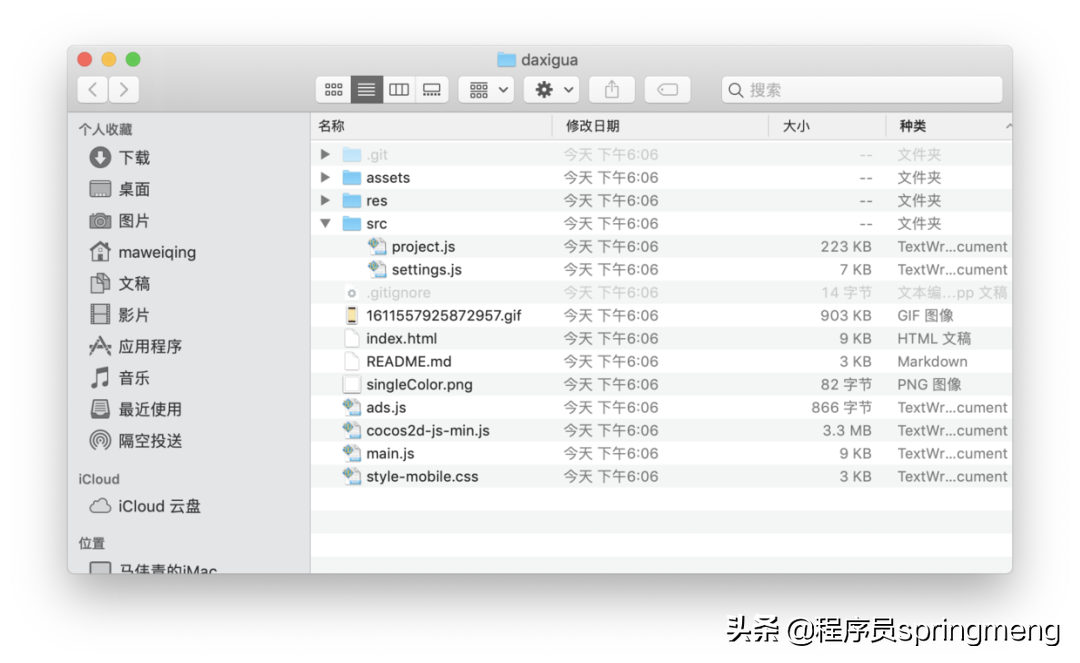Go forward with the right arrow button
The width and height of the screenshot is (1080, 663).
click(124, 90)
